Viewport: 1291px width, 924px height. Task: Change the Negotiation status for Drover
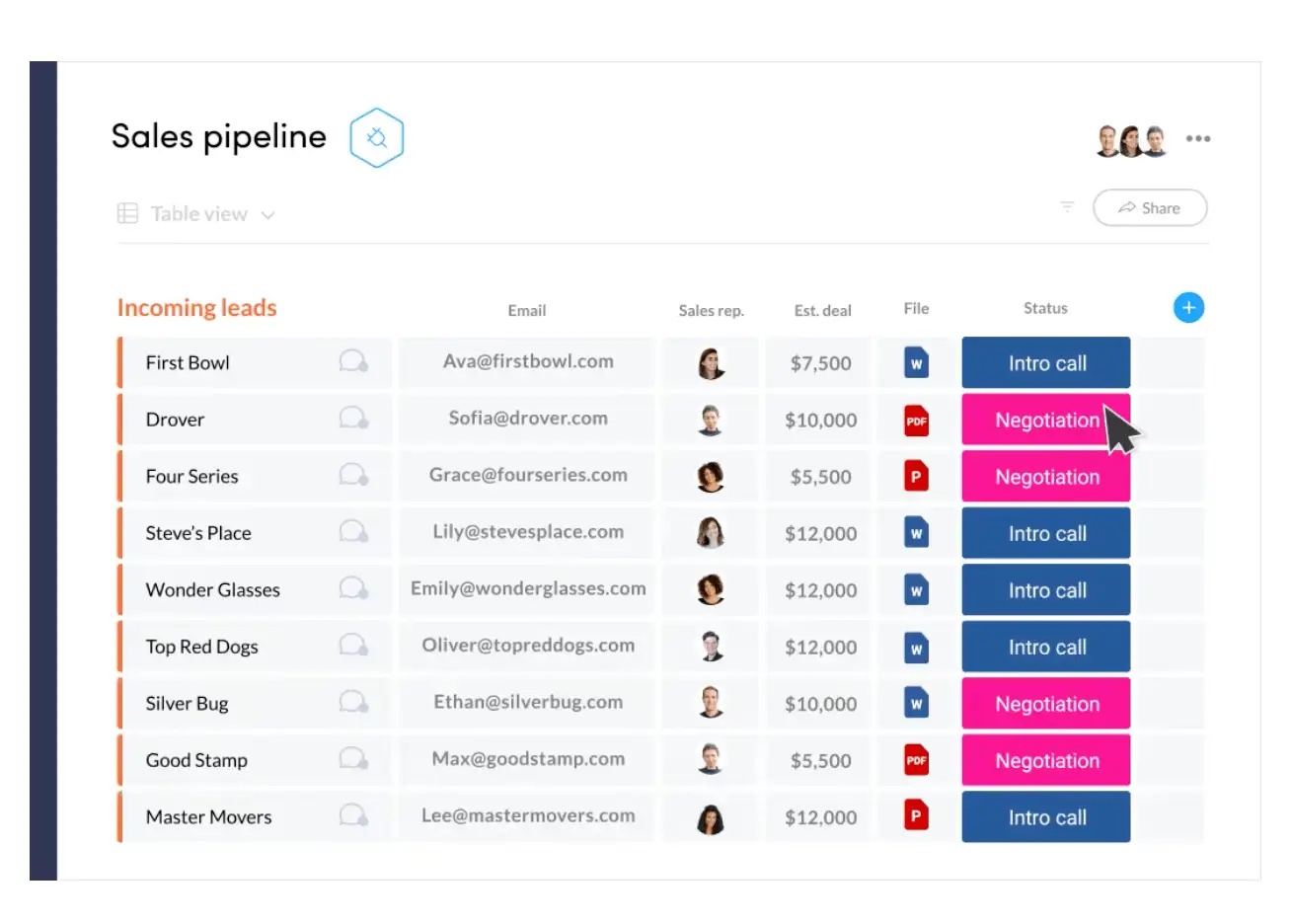click(x=1045, y=421)
